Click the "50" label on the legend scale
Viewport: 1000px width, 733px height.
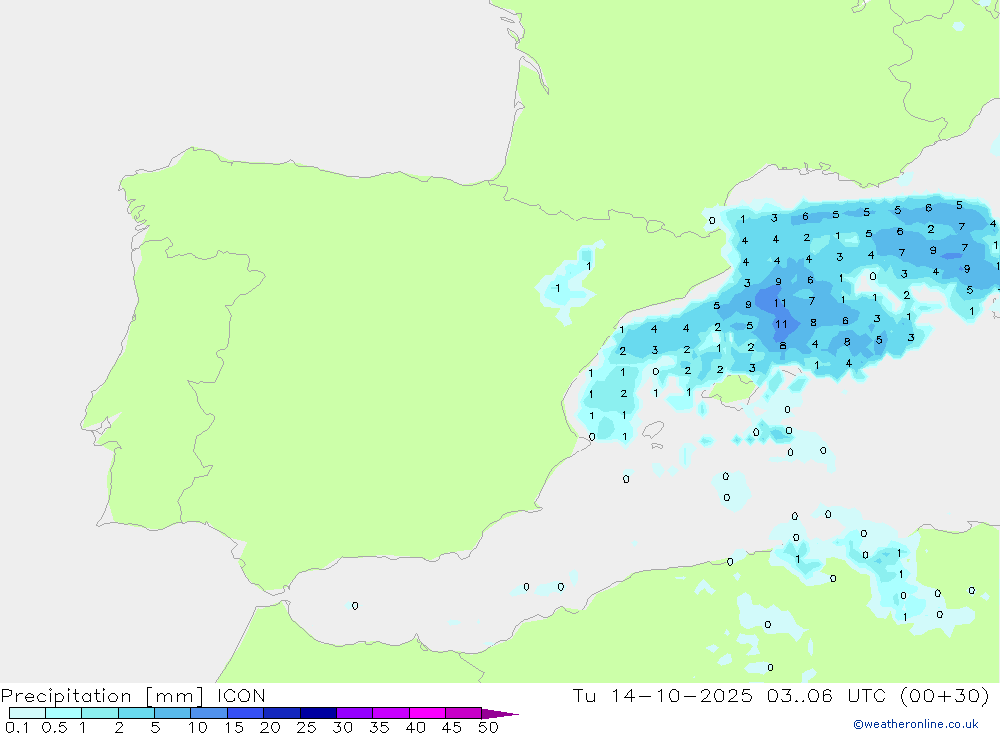(487, 727)
